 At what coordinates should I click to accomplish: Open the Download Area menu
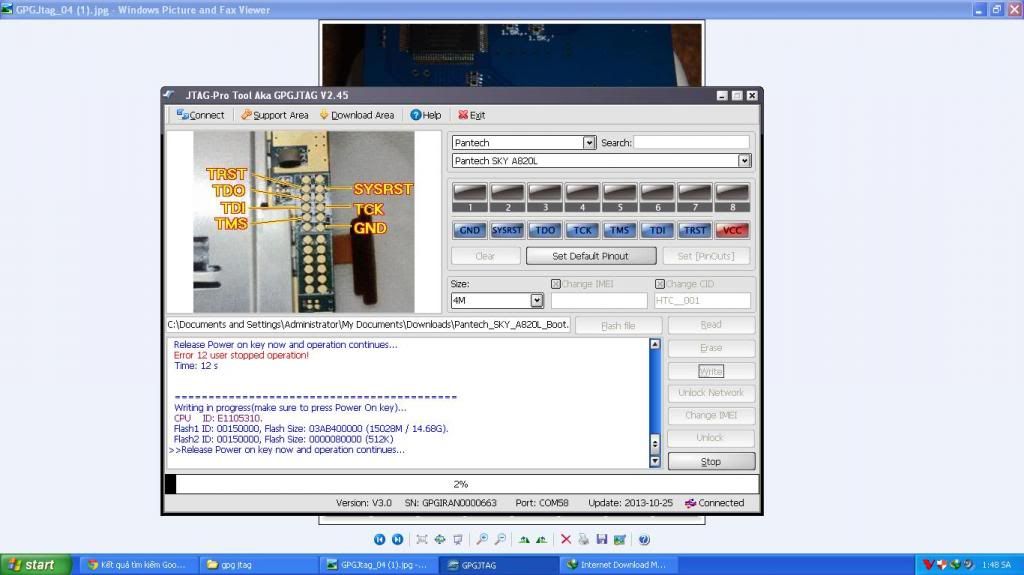click(357, 115)
